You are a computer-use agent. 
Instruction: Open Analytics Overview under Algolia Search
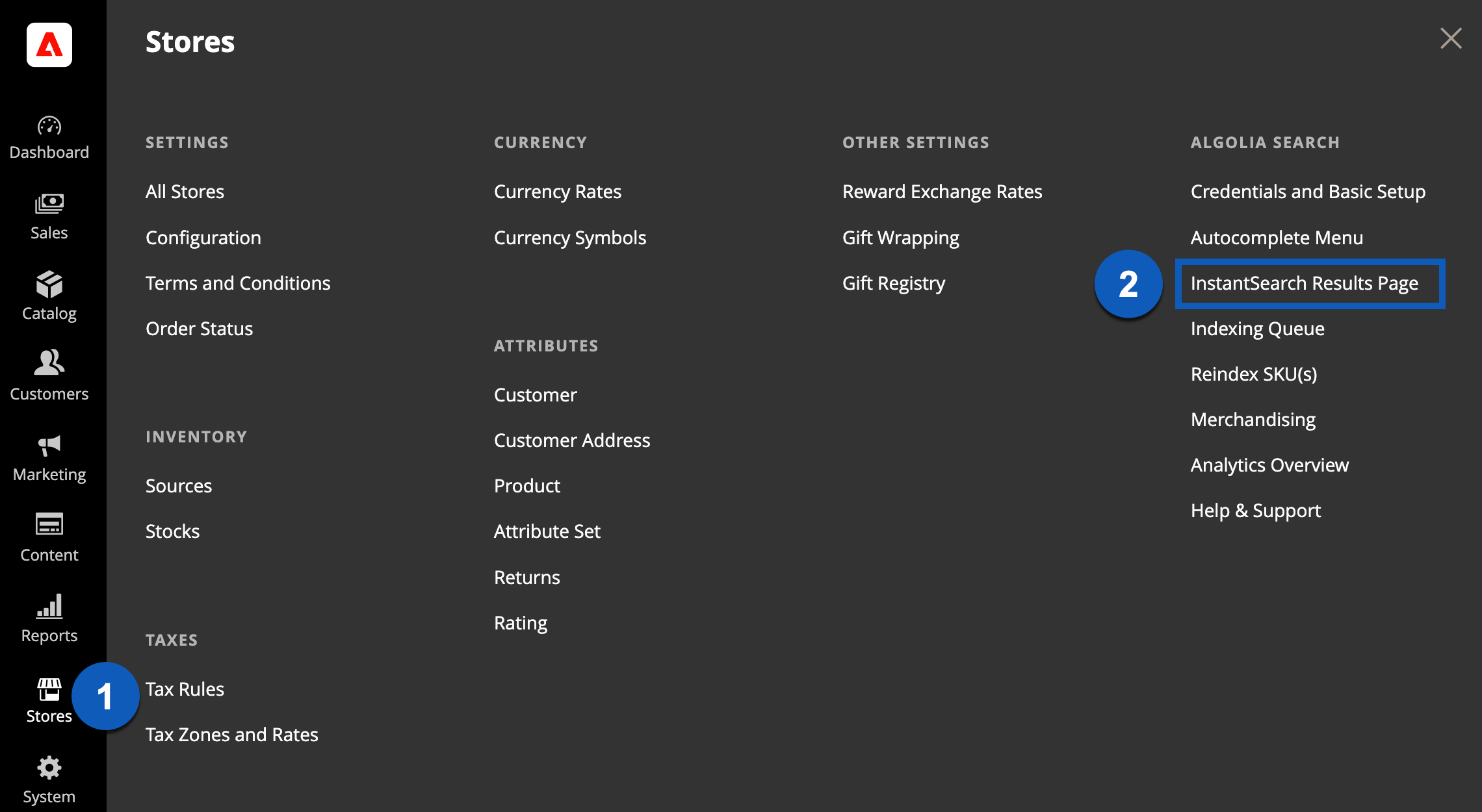coord(1269,464)
